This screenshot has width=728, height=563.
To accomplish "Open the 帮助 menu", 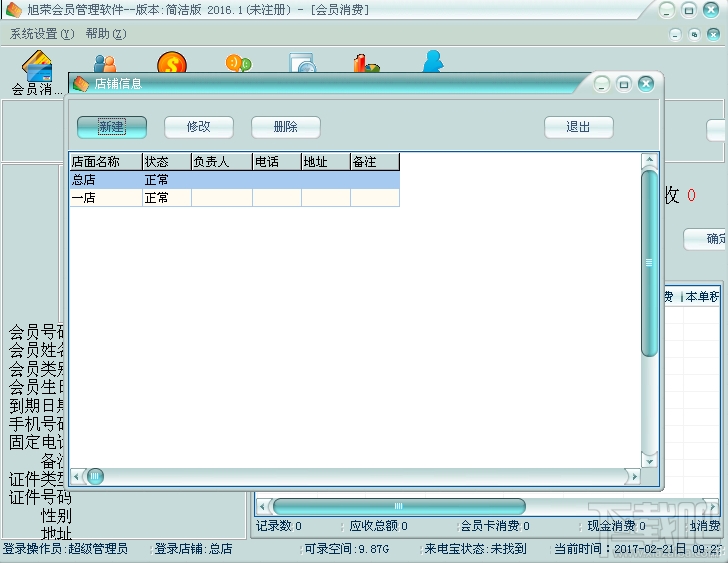I will click(106, 34).
